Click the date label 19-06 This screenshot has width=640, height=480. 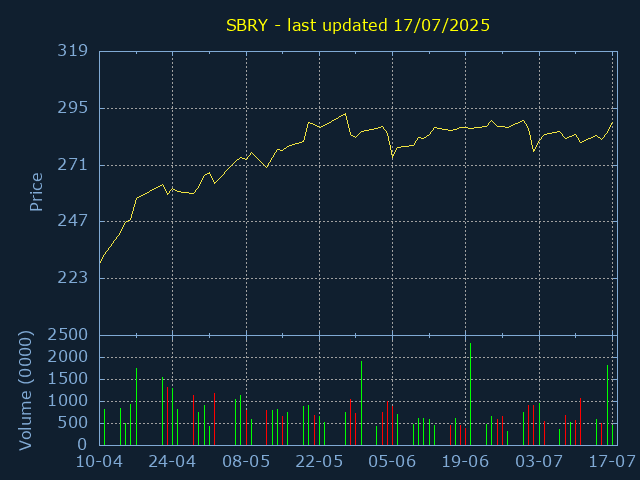click(x=465, y=462)
